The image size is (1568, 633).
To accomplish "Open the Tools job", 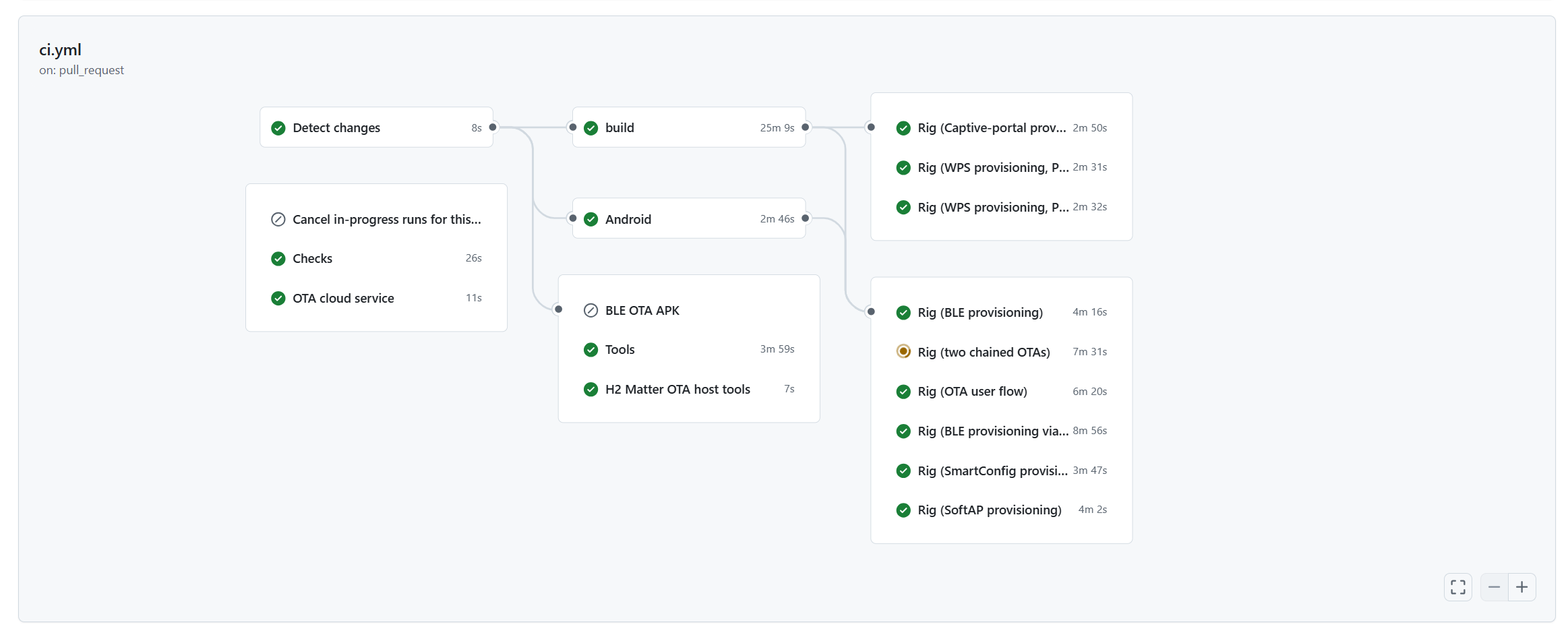I will tap(689, 349).
